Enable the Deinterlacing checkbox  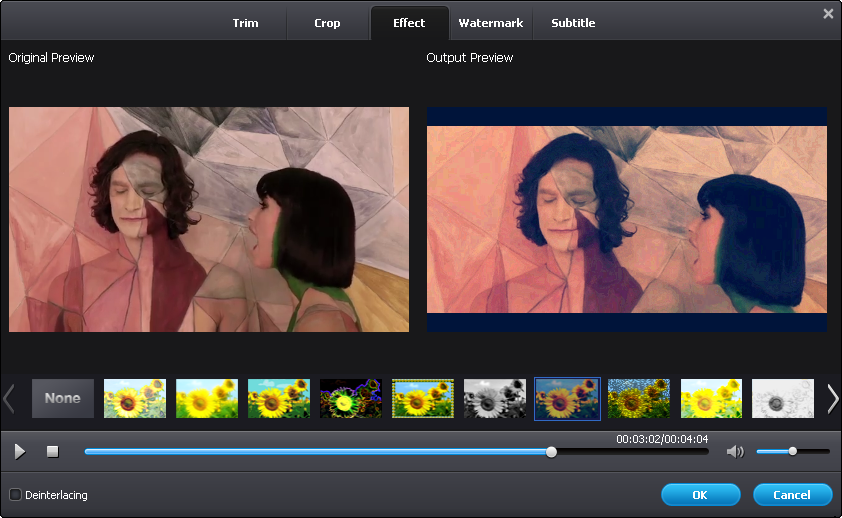pyautogui.click(x=15, y=494)
